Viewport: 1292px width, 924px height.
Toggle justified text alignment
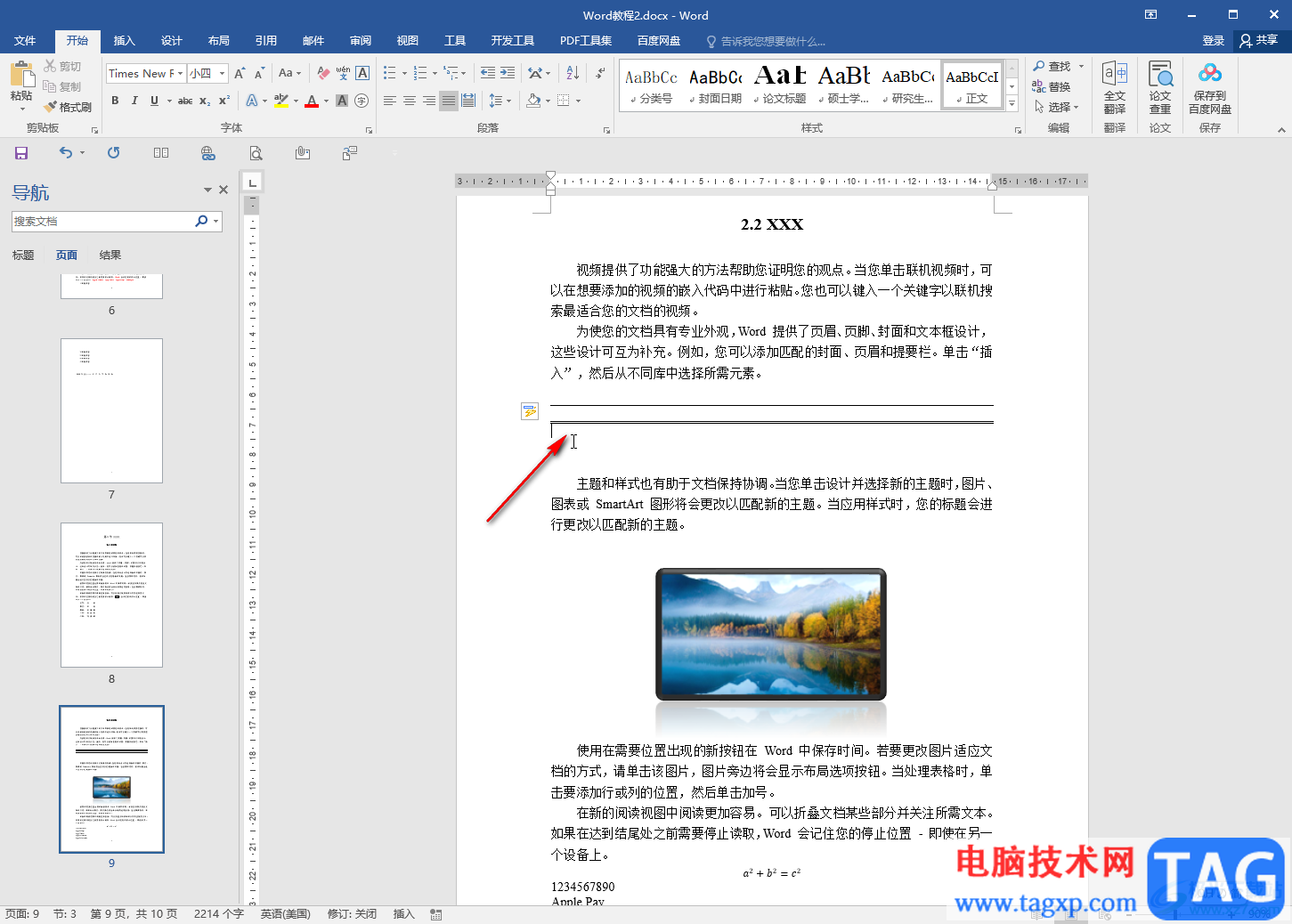point(449,101)
